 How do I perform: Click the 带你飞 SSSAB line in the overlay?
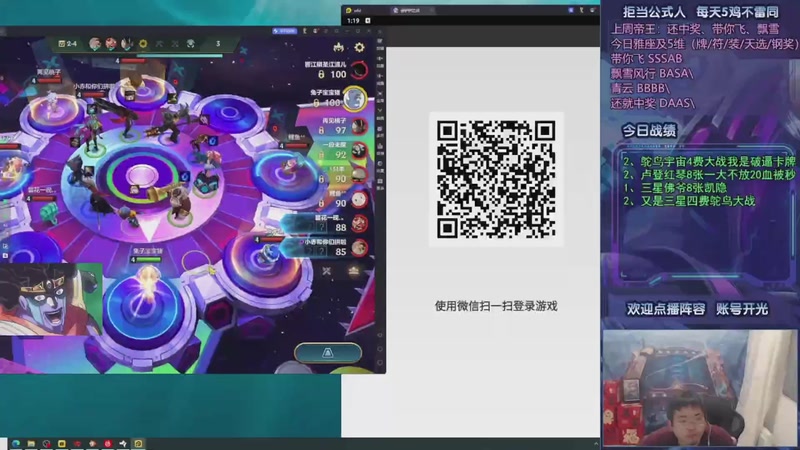point(646,59)
